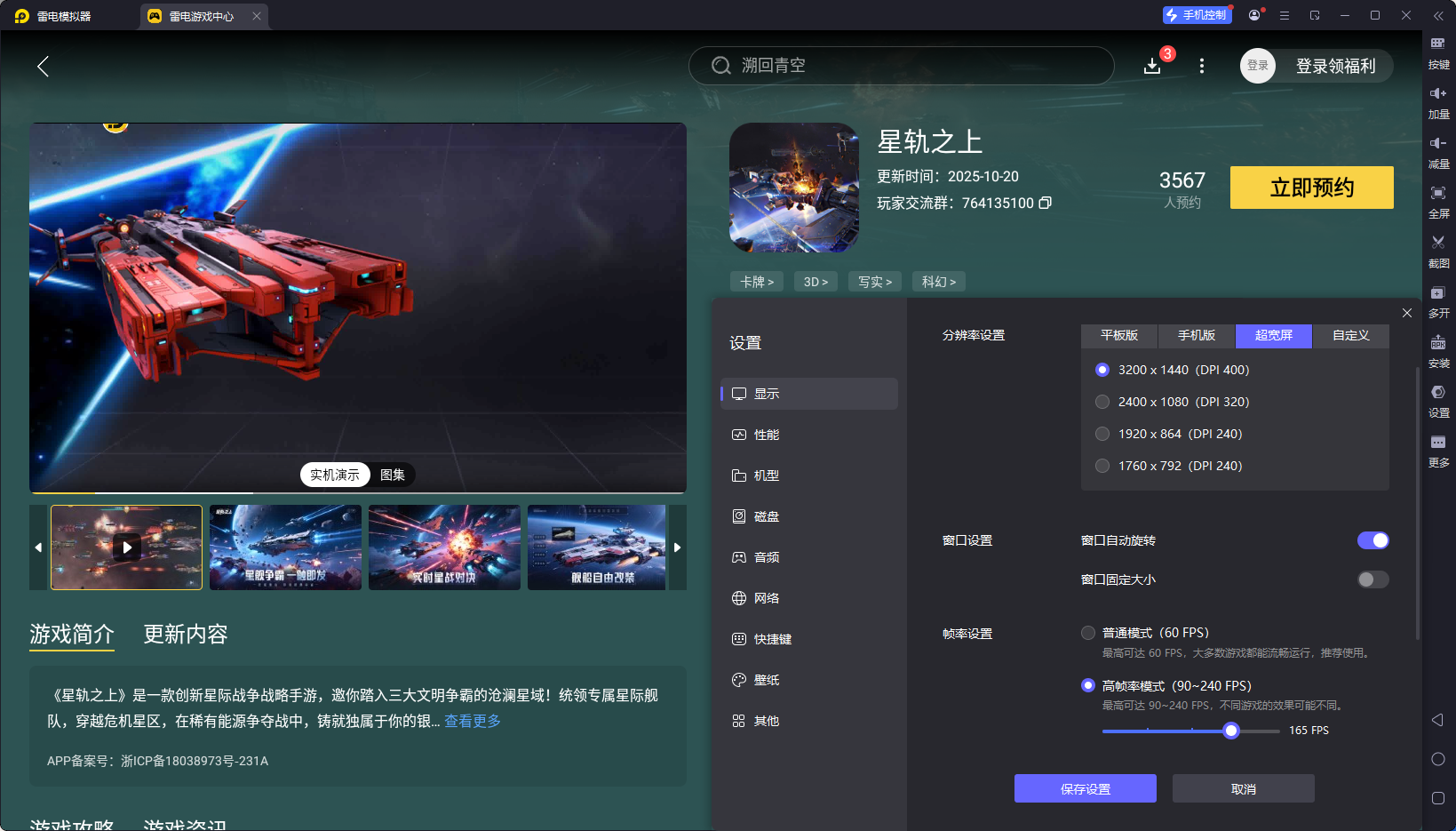The height and width of the screenshot is (831, 1456).
Task: Open 磁盘 disk settings
Action: 809,516
